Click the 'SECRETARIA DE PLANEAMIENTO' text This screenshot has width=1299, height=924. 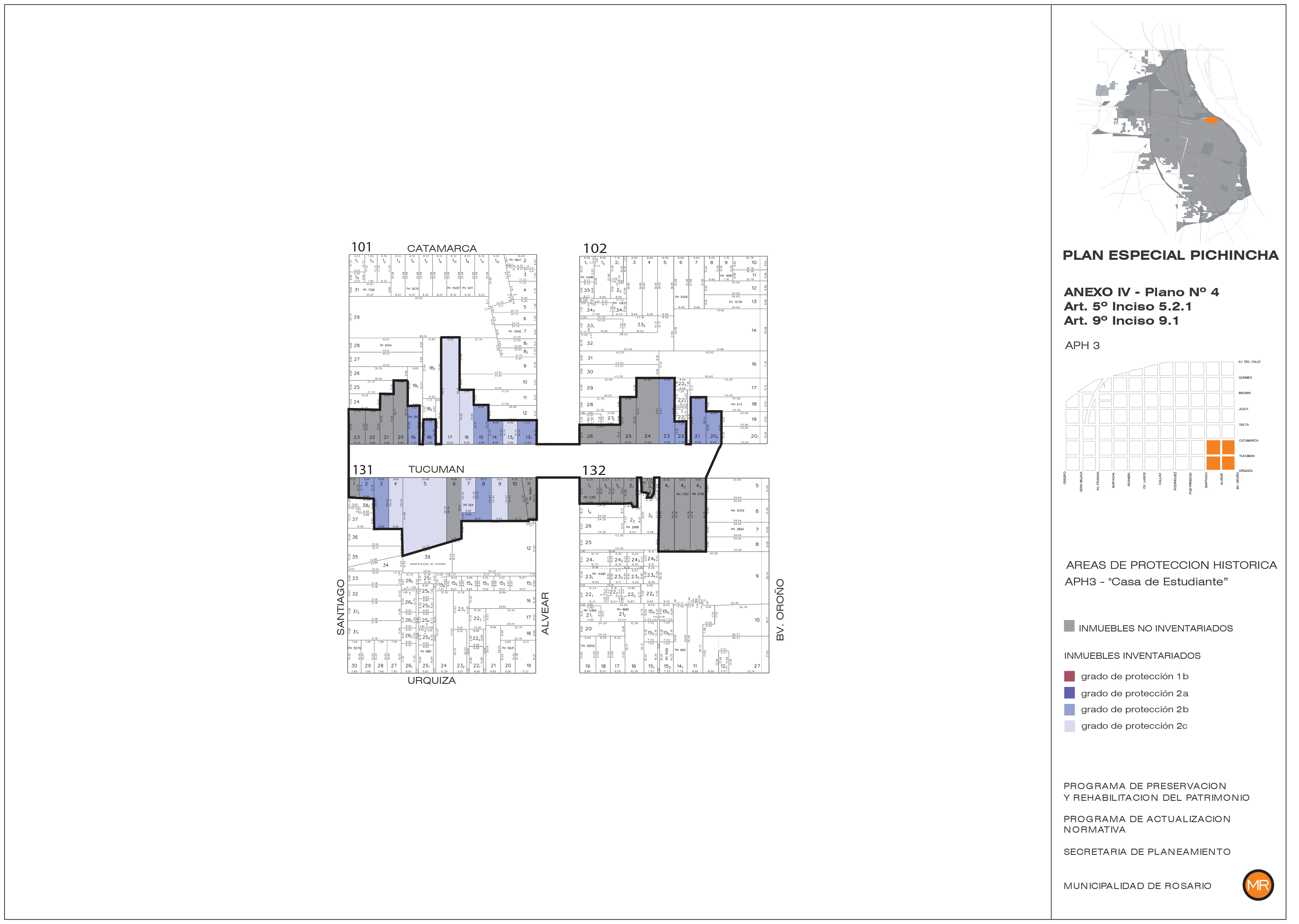tap(1146, 851)
